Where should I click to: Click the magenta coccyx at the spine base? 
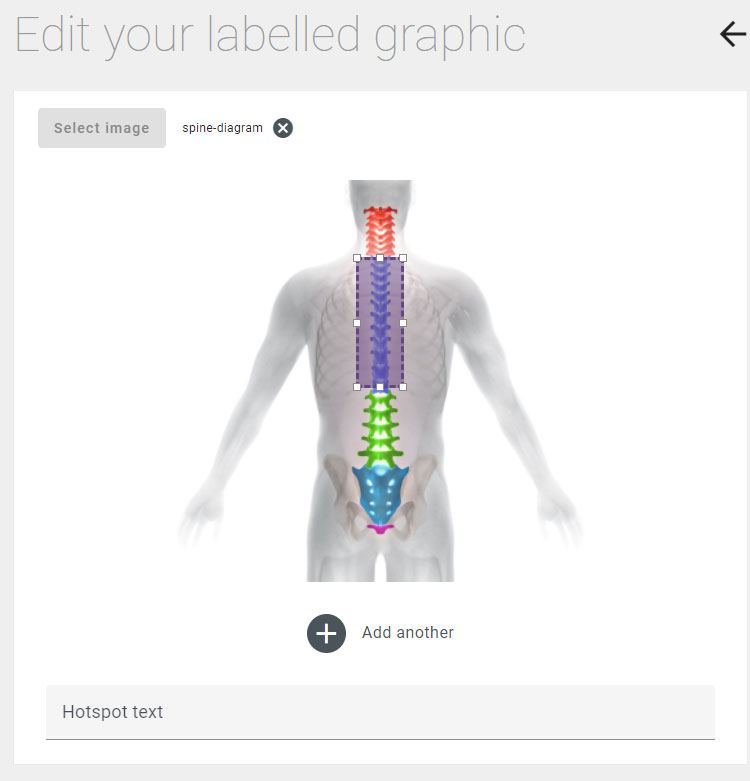(x=380, y=529)
